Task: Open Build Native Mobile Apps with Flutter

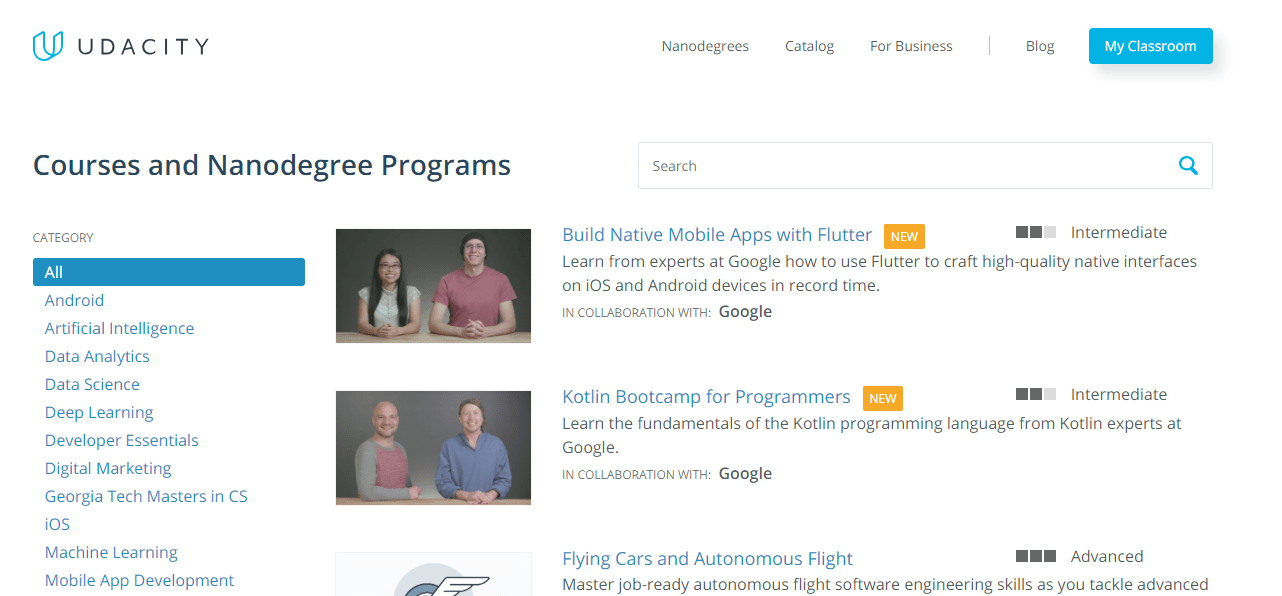Action: (717, 235)
